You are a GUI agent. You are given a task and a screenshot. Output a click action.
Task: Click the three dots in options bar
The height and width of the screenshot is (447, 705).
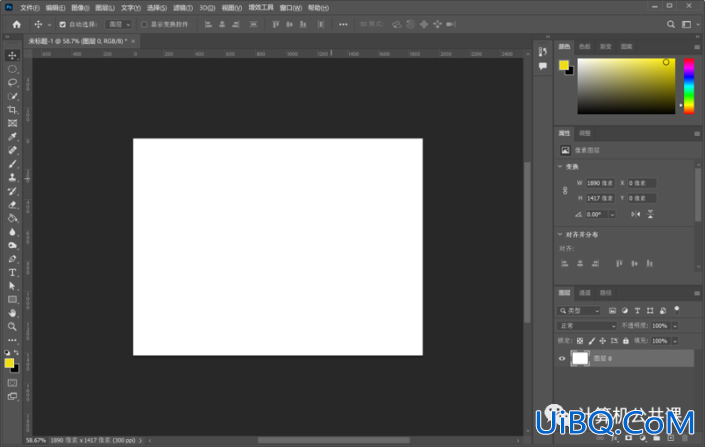(343, 24)
